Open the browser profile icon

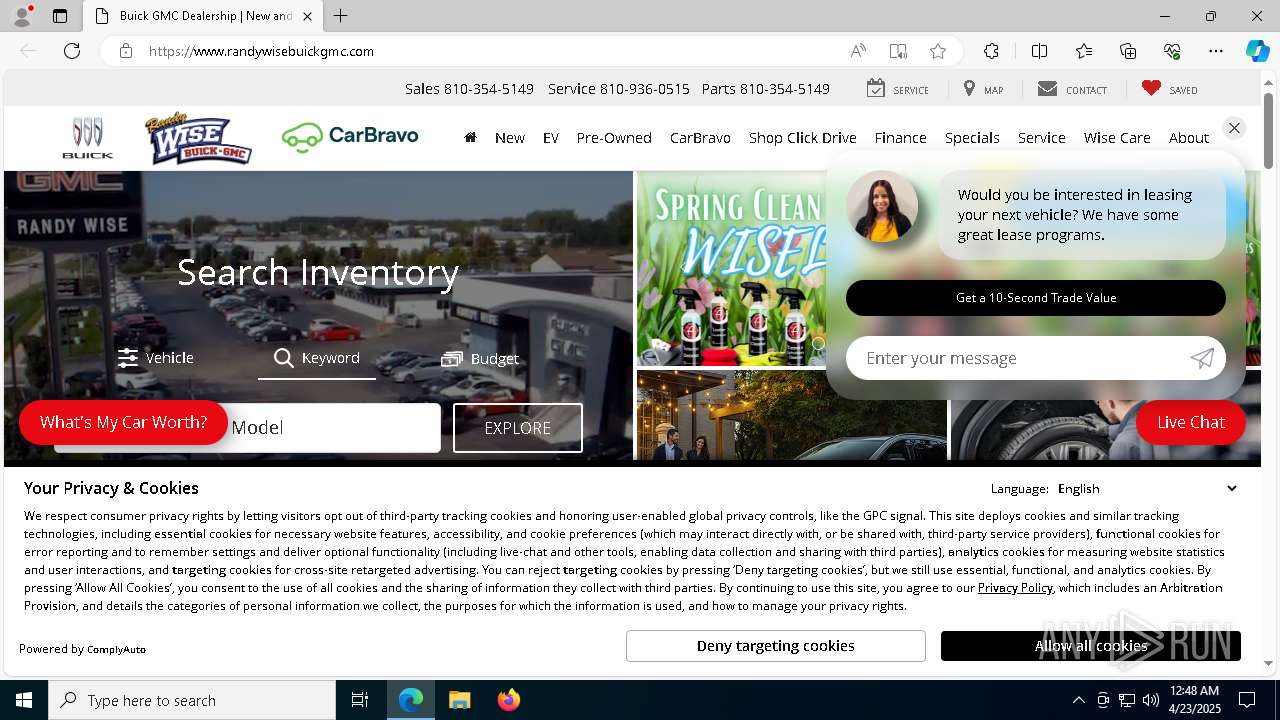click(22, 16)
